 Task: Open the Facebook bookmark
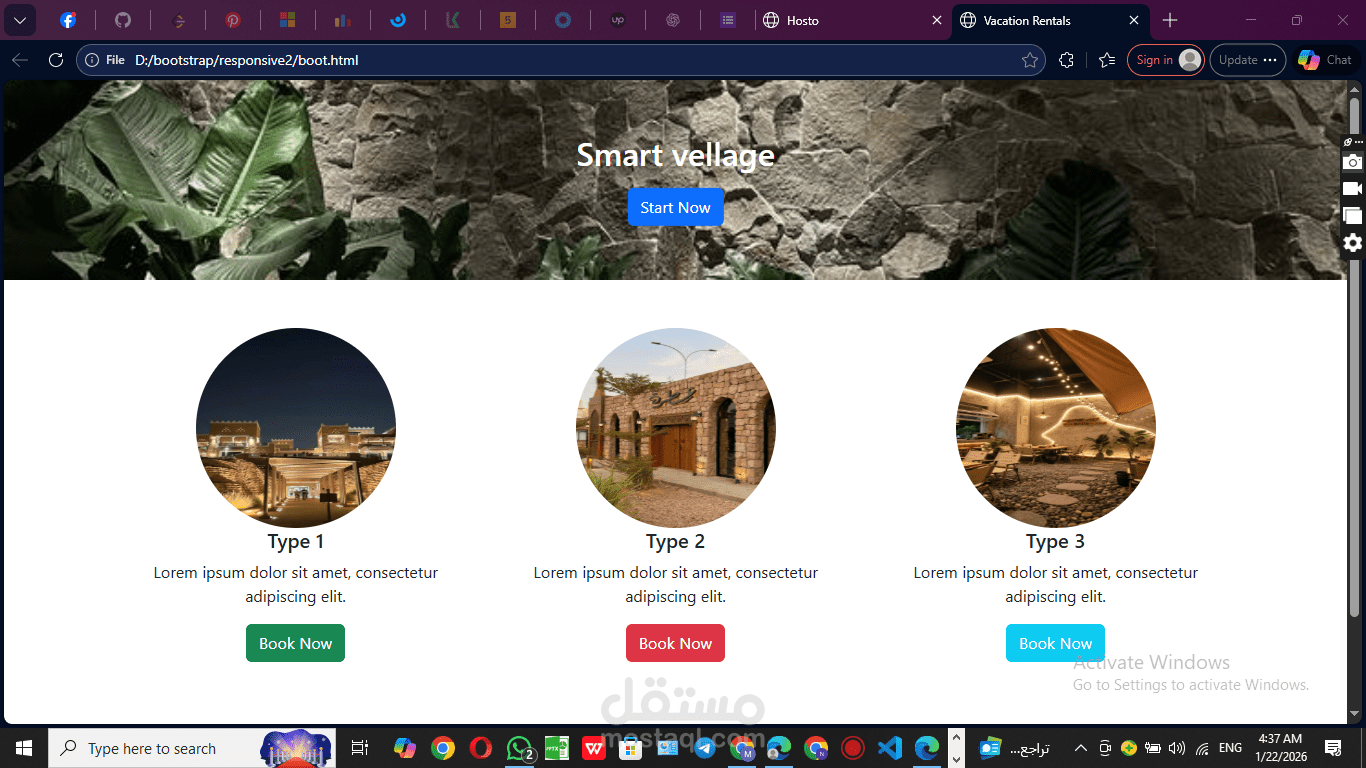click(x=69, y=20)
